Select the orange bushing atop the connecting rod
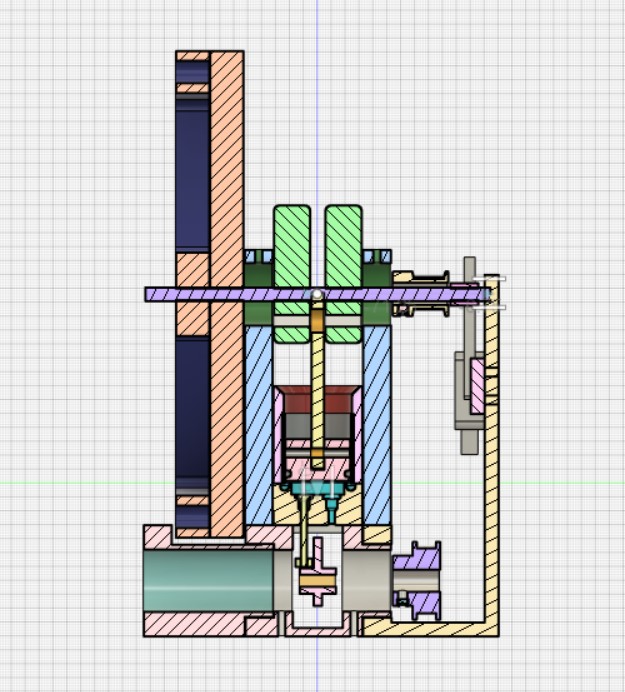Viewport: 625px width, 692px height. point(317,320)
